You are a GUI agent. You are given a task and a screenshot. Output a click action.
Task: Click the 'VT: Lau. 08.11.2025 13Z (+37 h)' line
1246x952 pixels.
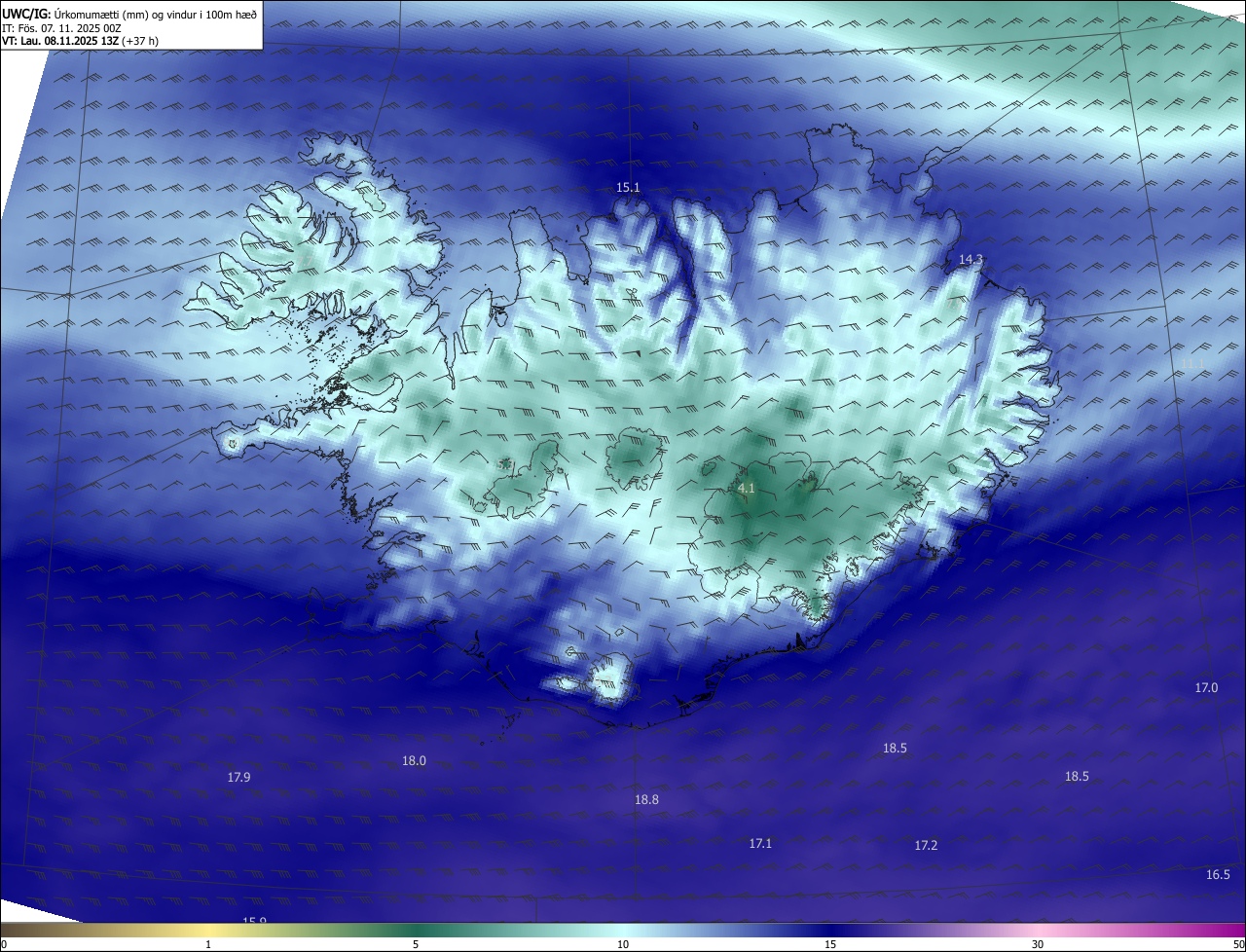[x=80, y=41]
